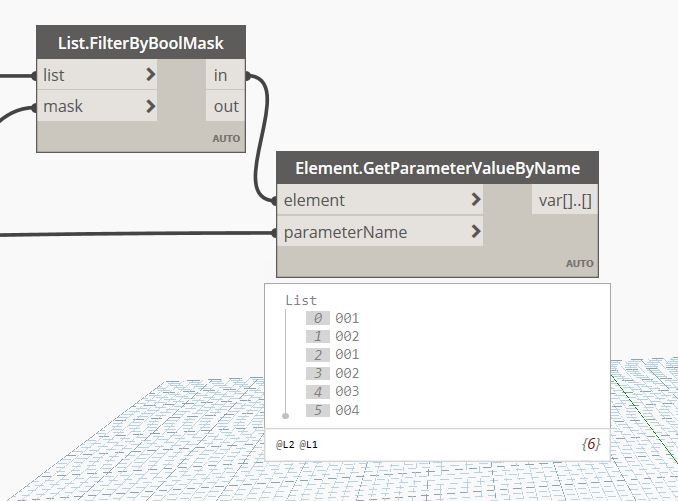Click the in output port
This screenshot has width=678, height=501.
(x=225, y=75)
